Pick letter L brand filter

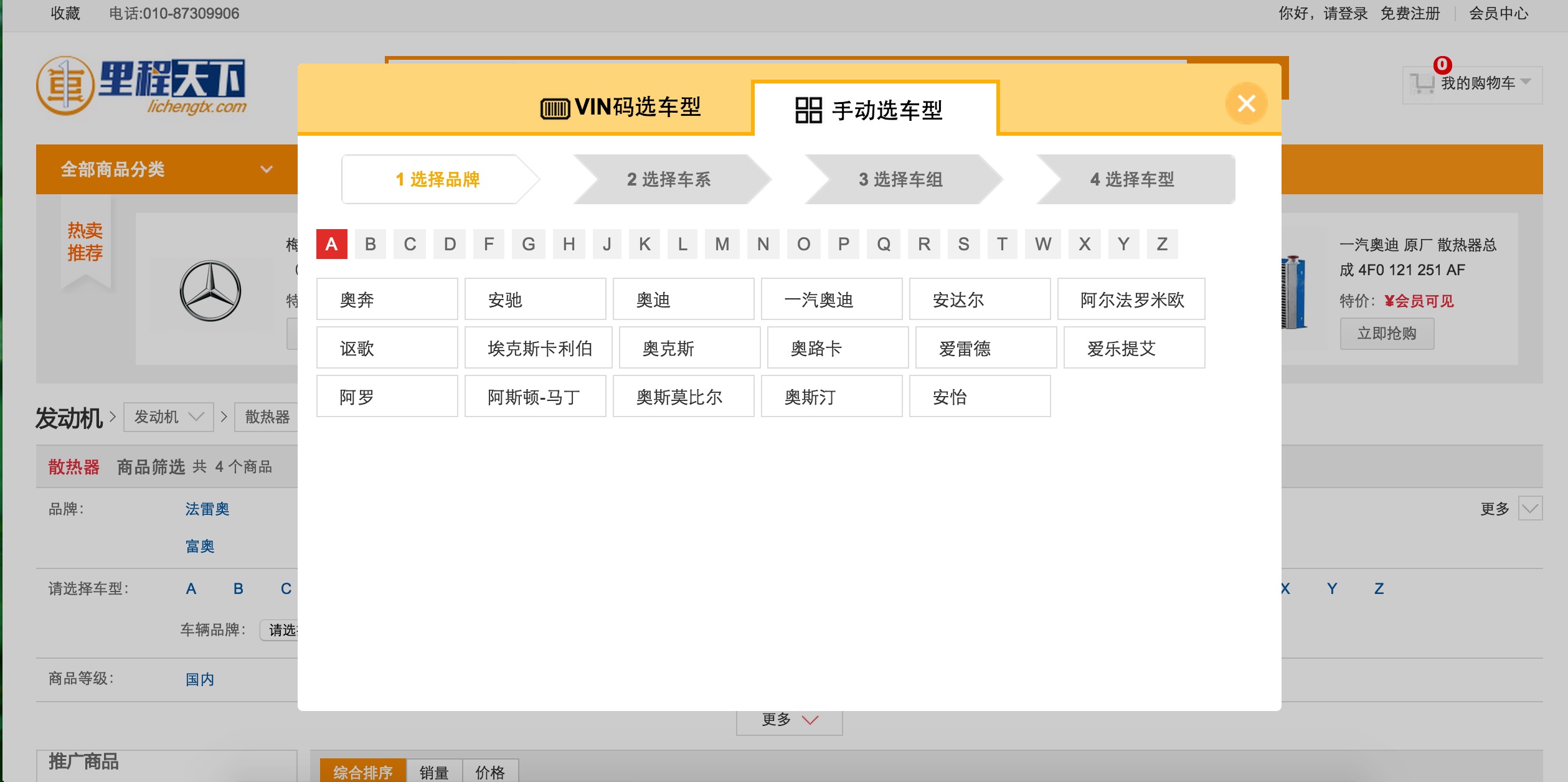tap(683, 244)
